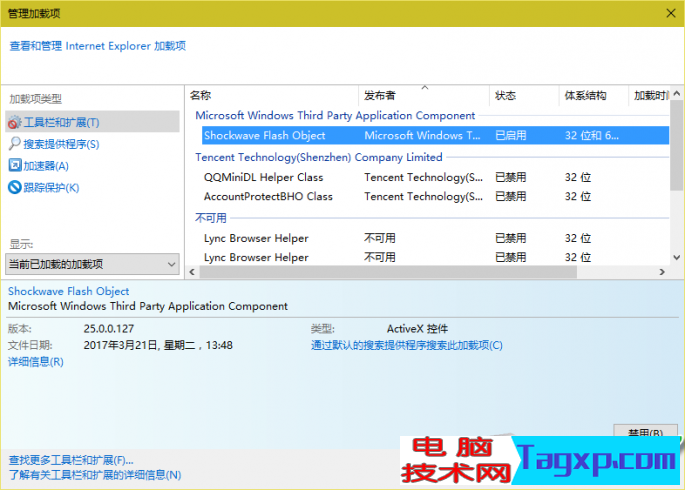Select QQMiniDL Helper Class row
The image size is (685, 490).
coord(435,177)
